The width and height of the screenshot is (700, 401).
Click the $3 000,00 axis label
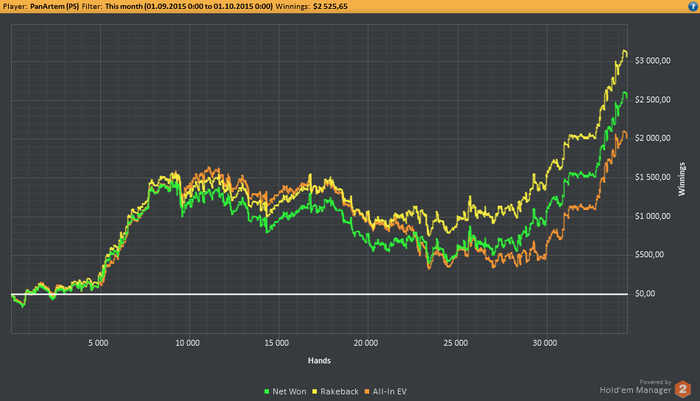pyautogui.click(x=653, y=61)
